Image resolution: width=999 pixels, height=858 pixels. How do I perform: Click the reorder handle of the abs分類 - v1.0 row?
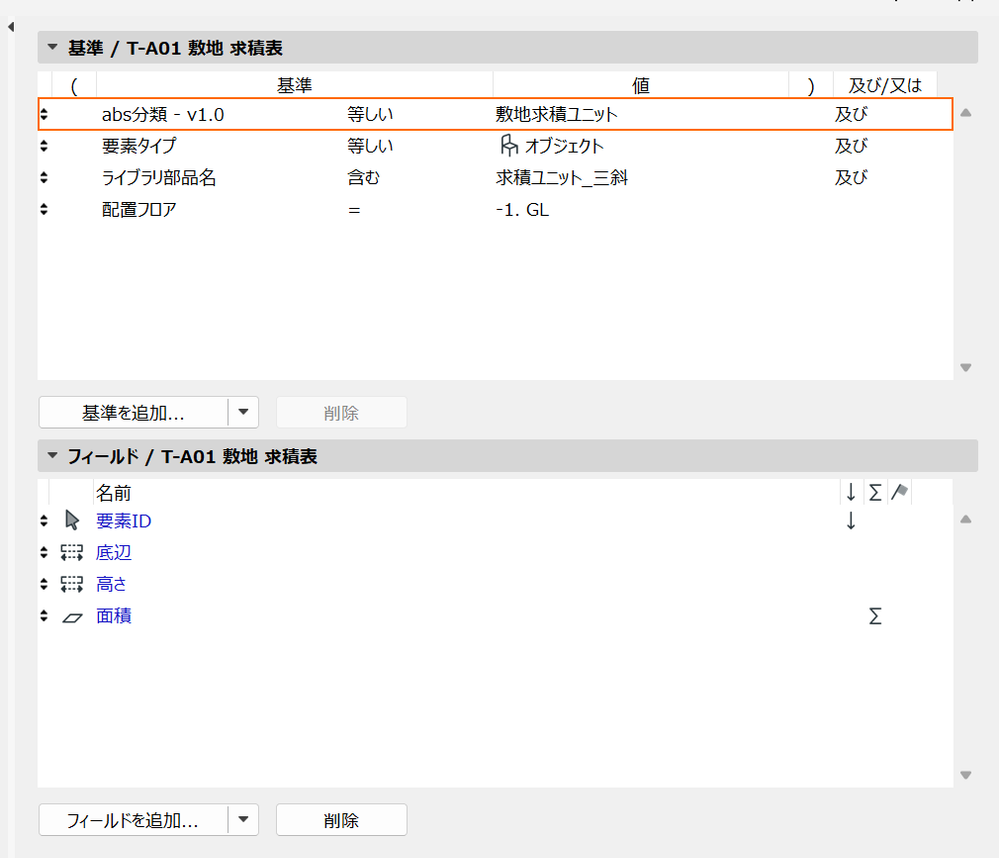click(44, 114)
